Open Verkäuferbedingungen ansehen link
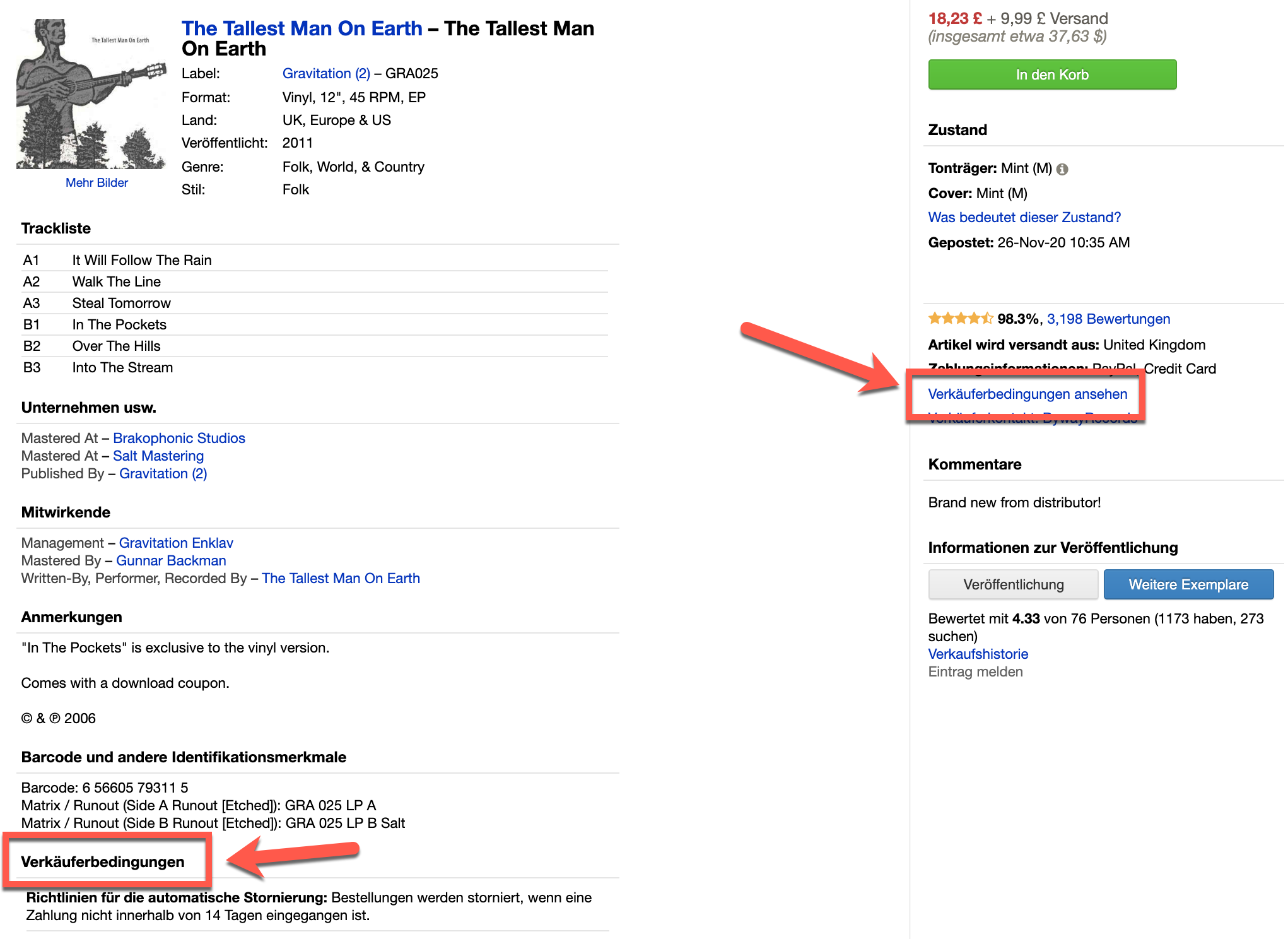The image size is (1288, 939). [1027, 394]
